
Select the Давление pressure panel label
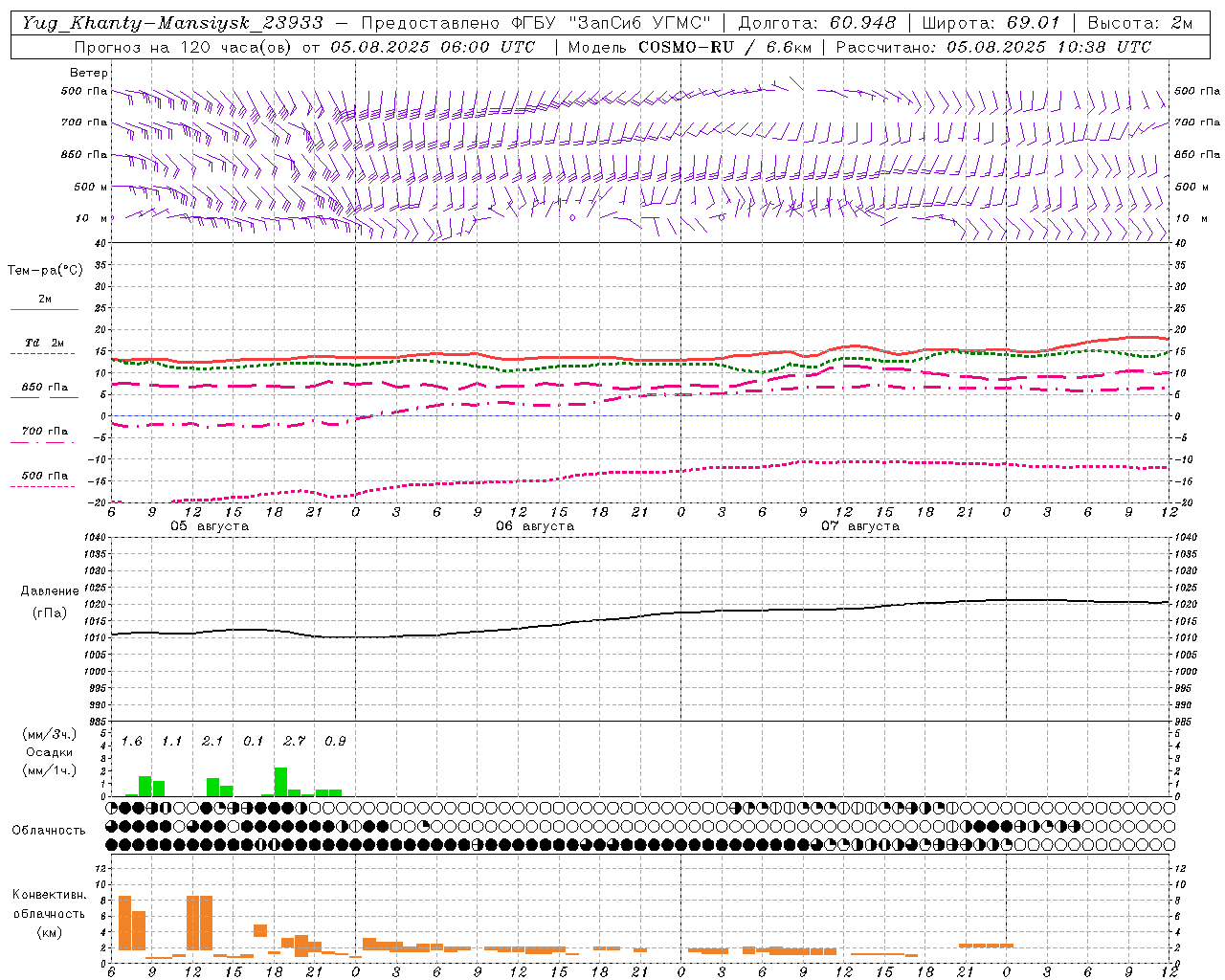50,591
